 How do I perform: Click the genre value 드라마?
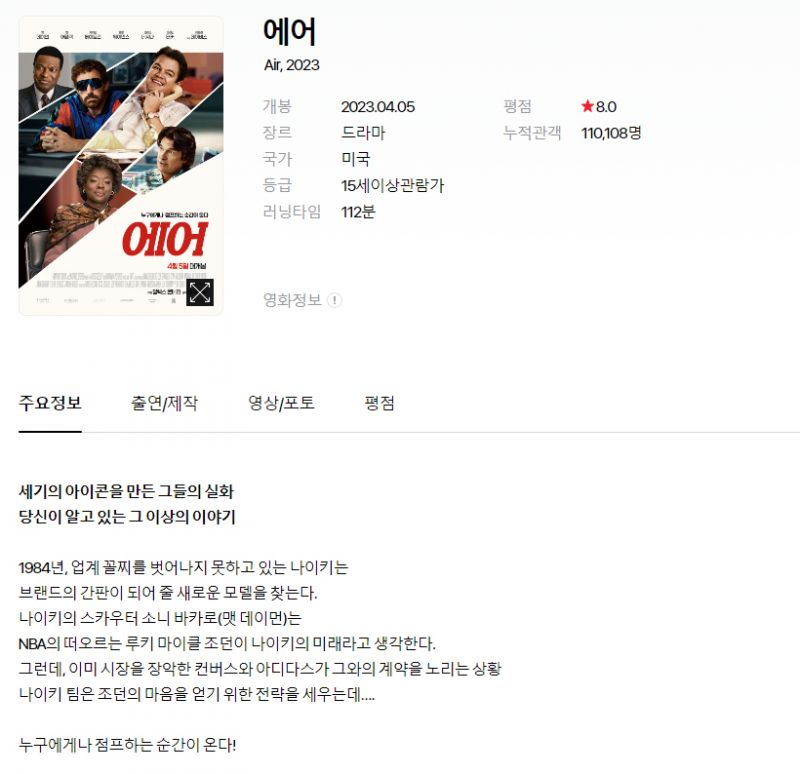[x=363, y=133]
